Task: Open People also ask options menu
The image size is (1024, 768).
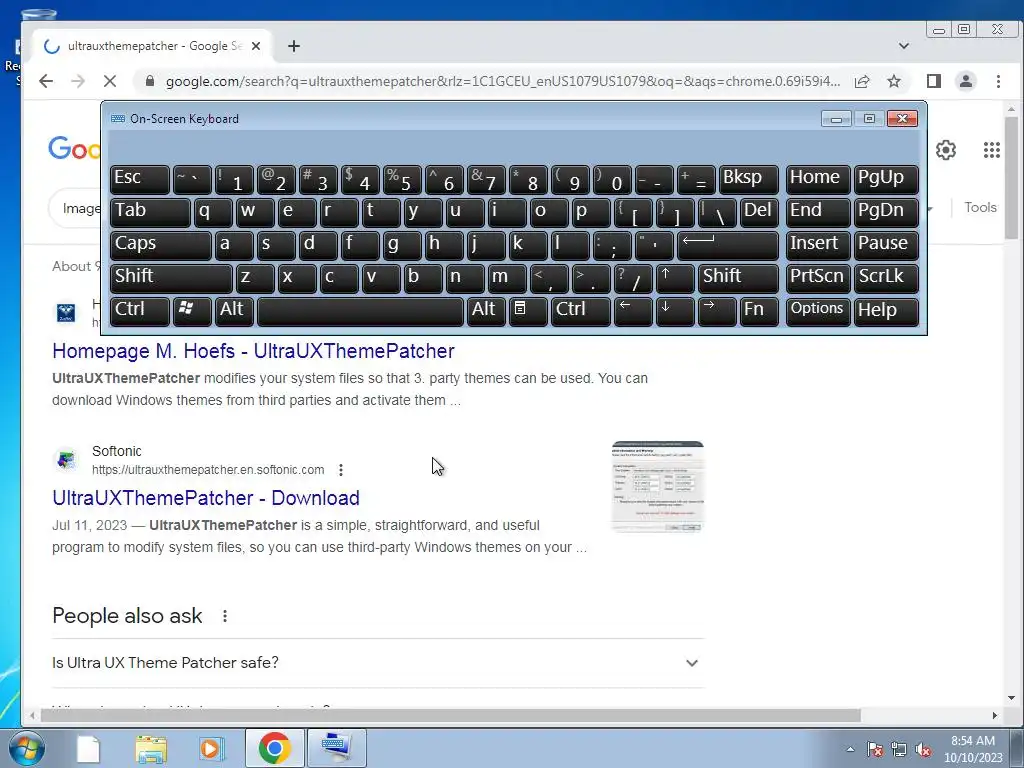Action: pyautogui.click(x=225, y=616)
